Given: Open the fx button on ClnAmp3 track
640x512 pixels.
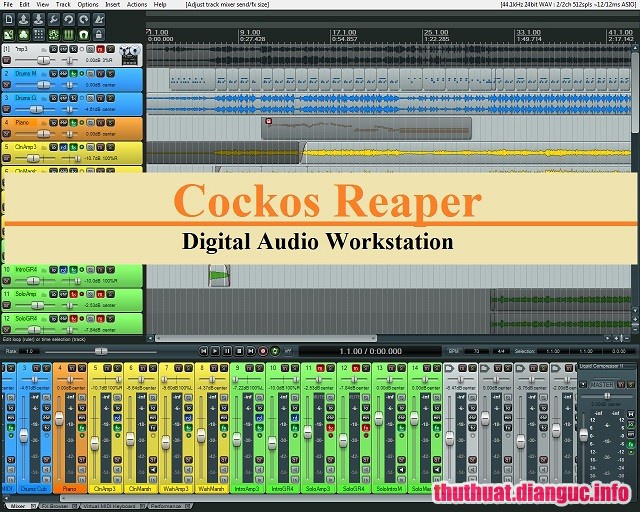Looking at the screenshot, I should [x=73, y=147].
